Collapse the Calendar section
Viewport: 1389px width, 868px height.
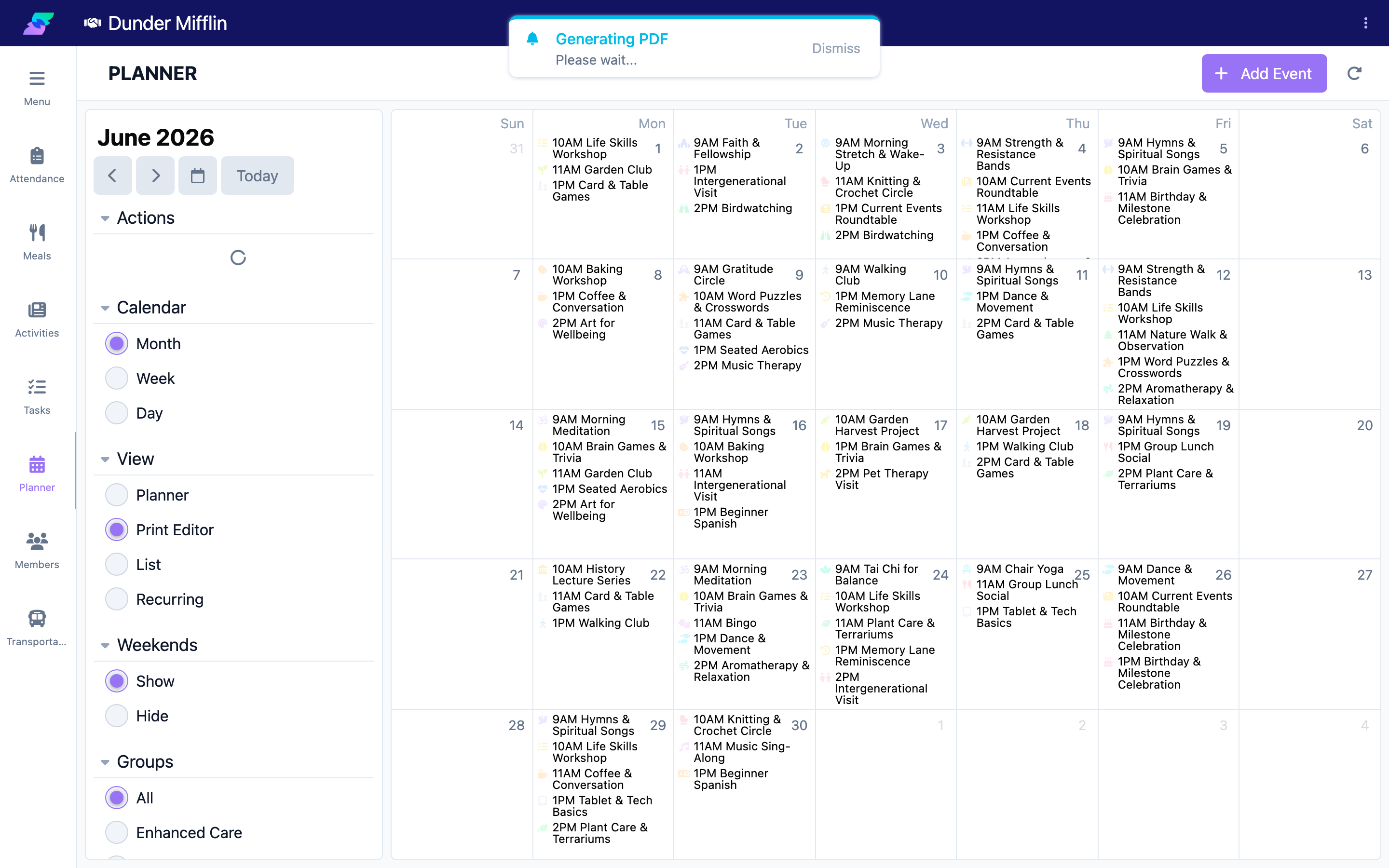[x=105, y=308]
